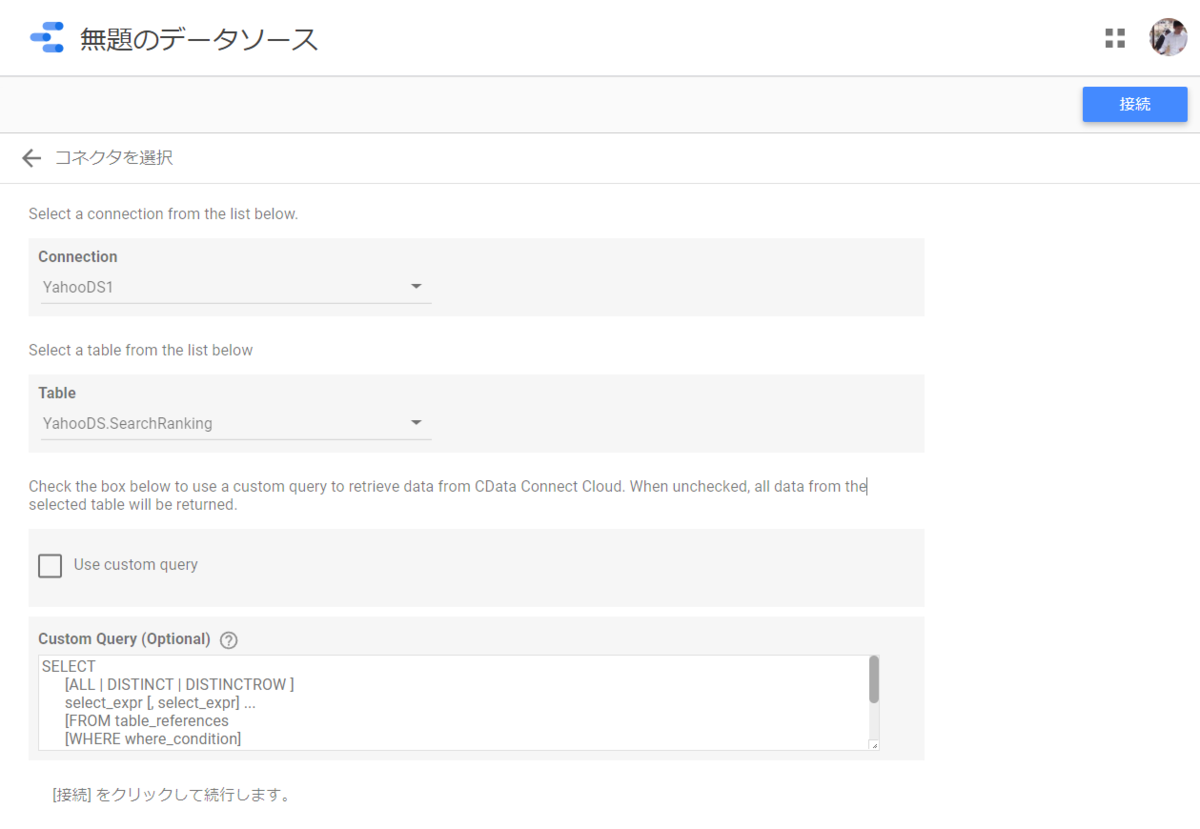Click the '[WHERE where_condition]' line
1200x829 pixels.
pos(153,739)
